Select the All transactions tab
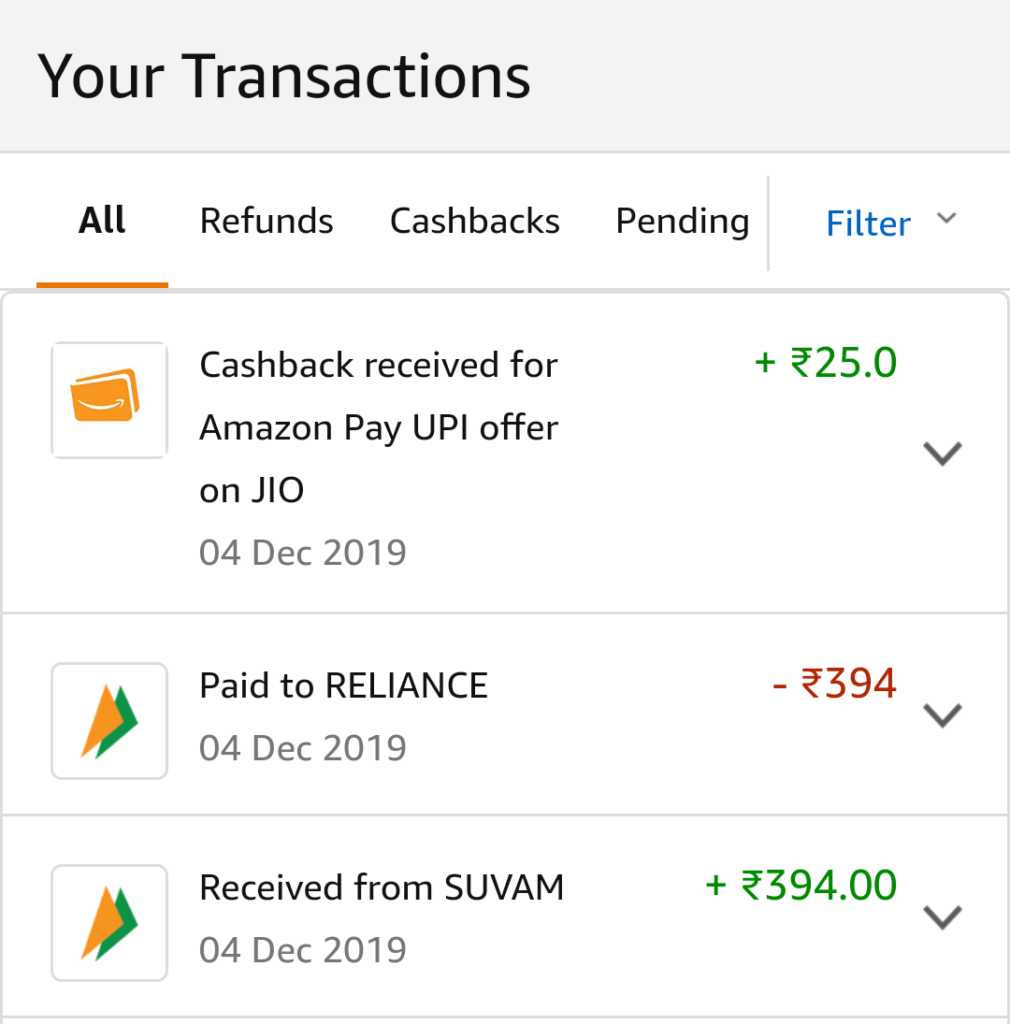Viewport: 1010px width, 1024px height. point(102,221)
